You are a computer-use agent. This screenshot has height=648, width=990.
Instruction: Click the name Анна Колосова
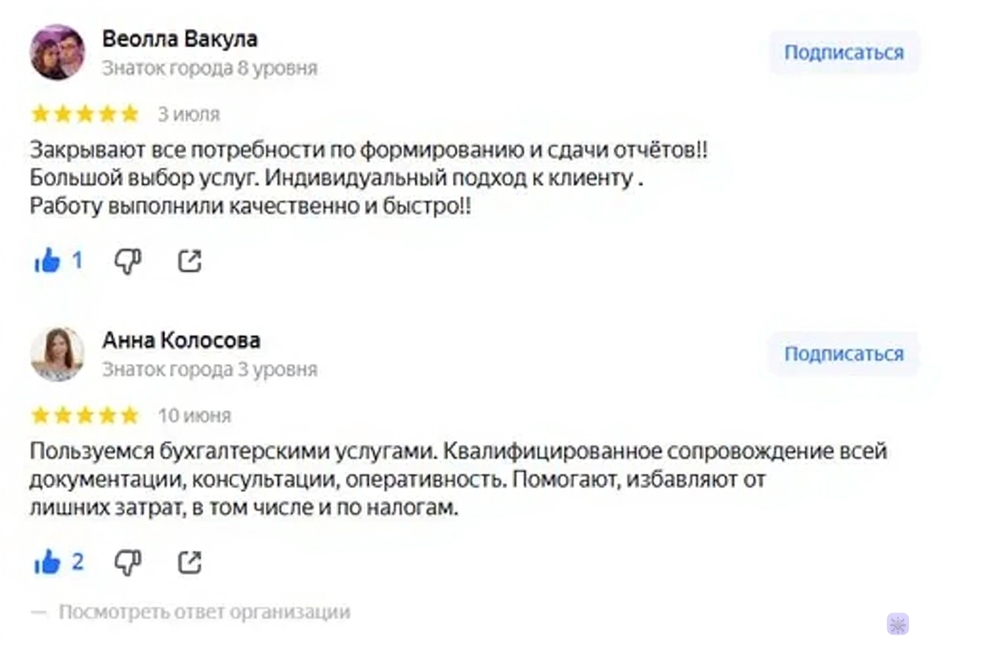pyautogui.click(x=181, y=340)
